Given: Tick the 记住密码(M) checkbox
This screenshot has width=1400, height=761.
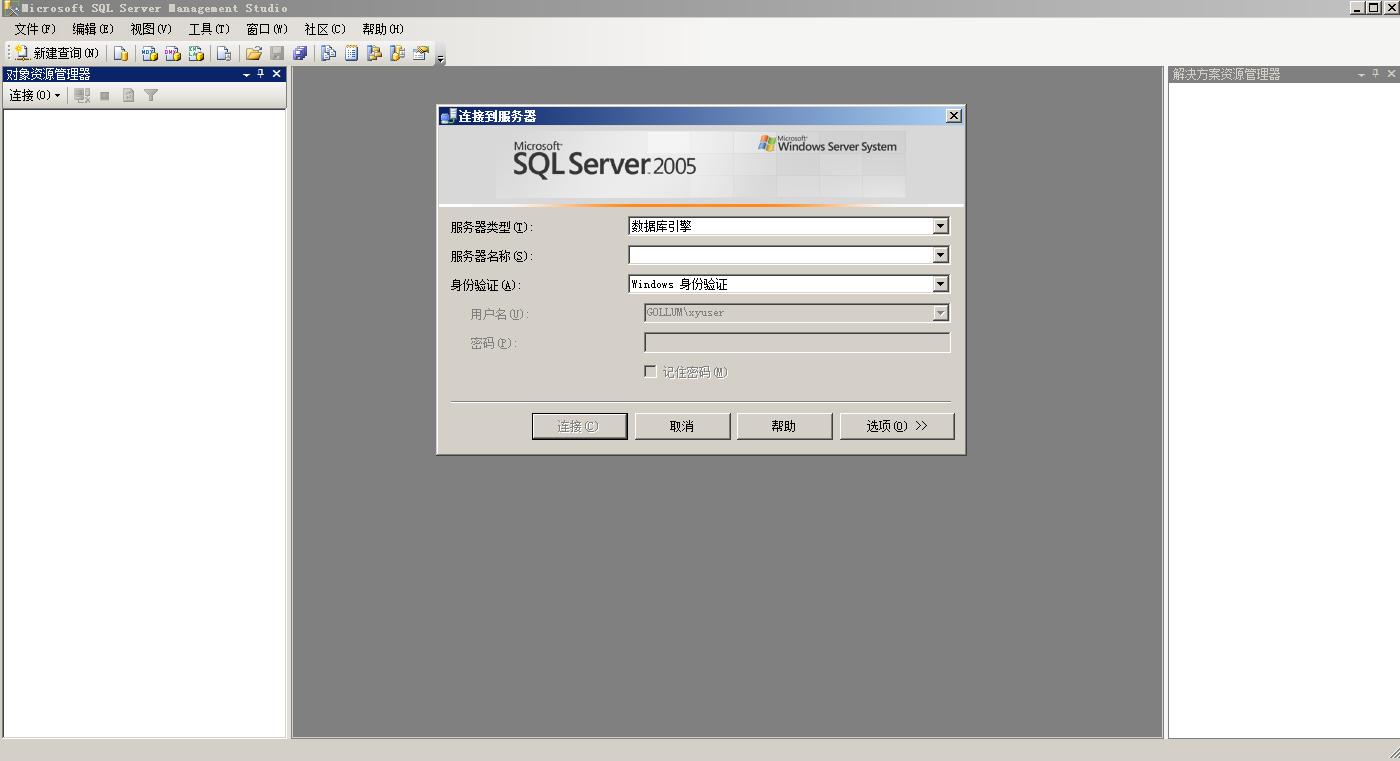Looking at the screenshot, I should coord(650,371).
